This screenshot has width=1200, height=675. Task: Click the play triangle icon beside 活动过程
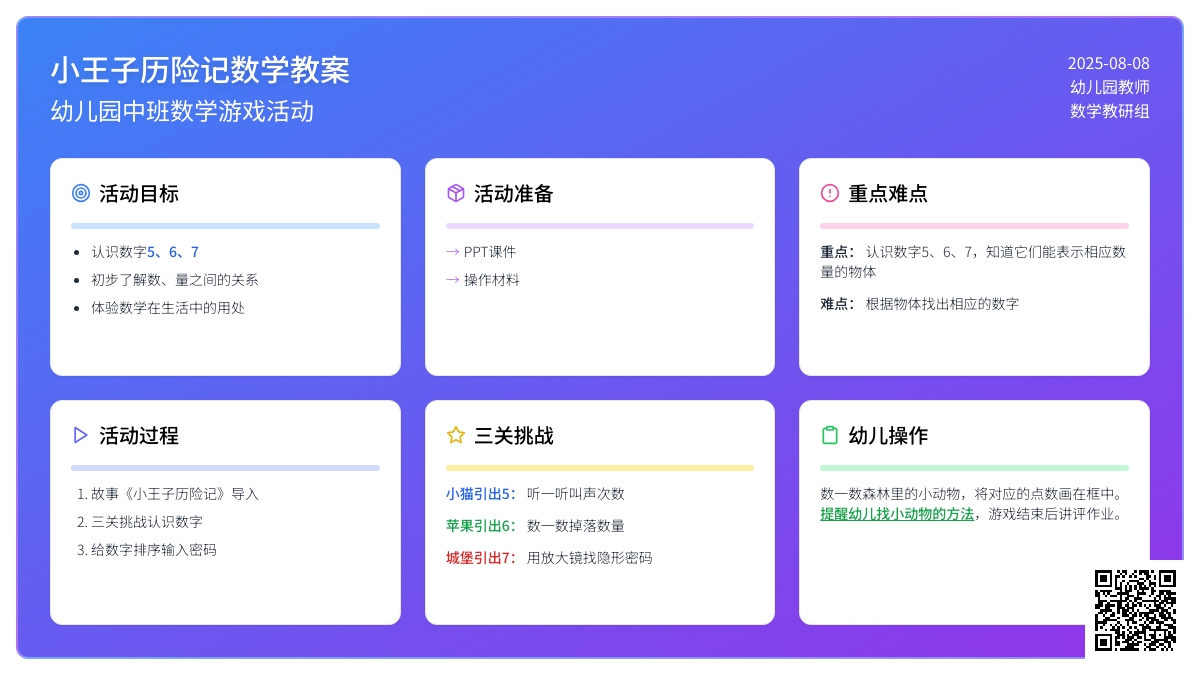tap(81, 435)
